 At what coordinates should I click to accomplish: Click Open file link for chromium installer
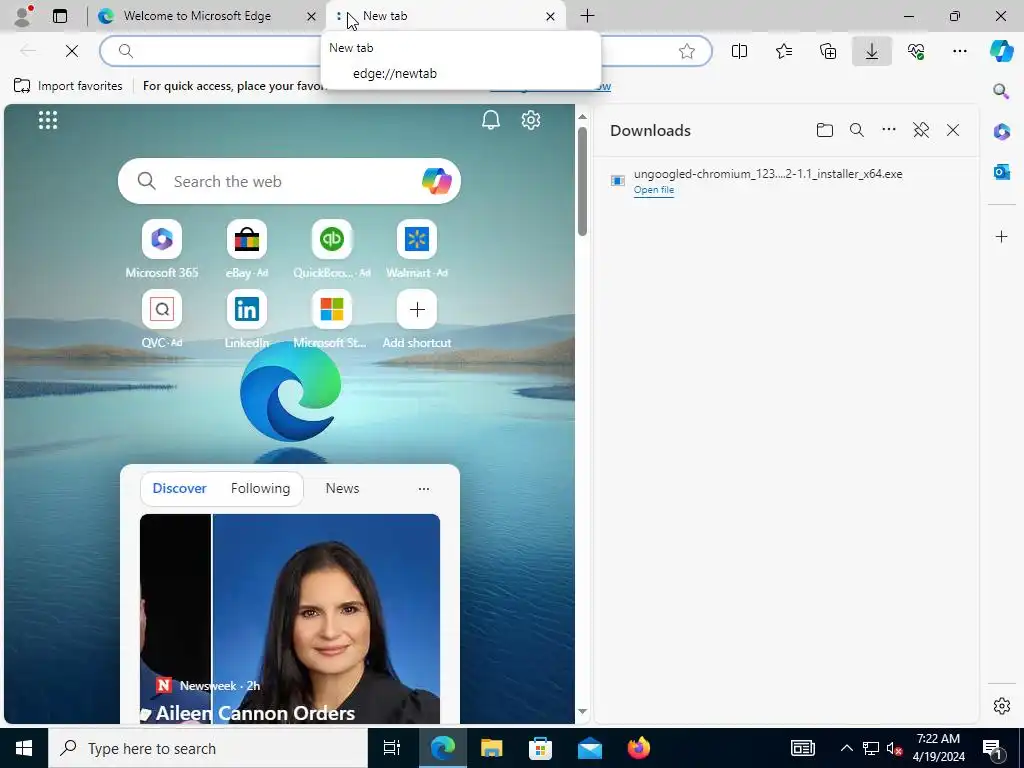pos(654,190)
